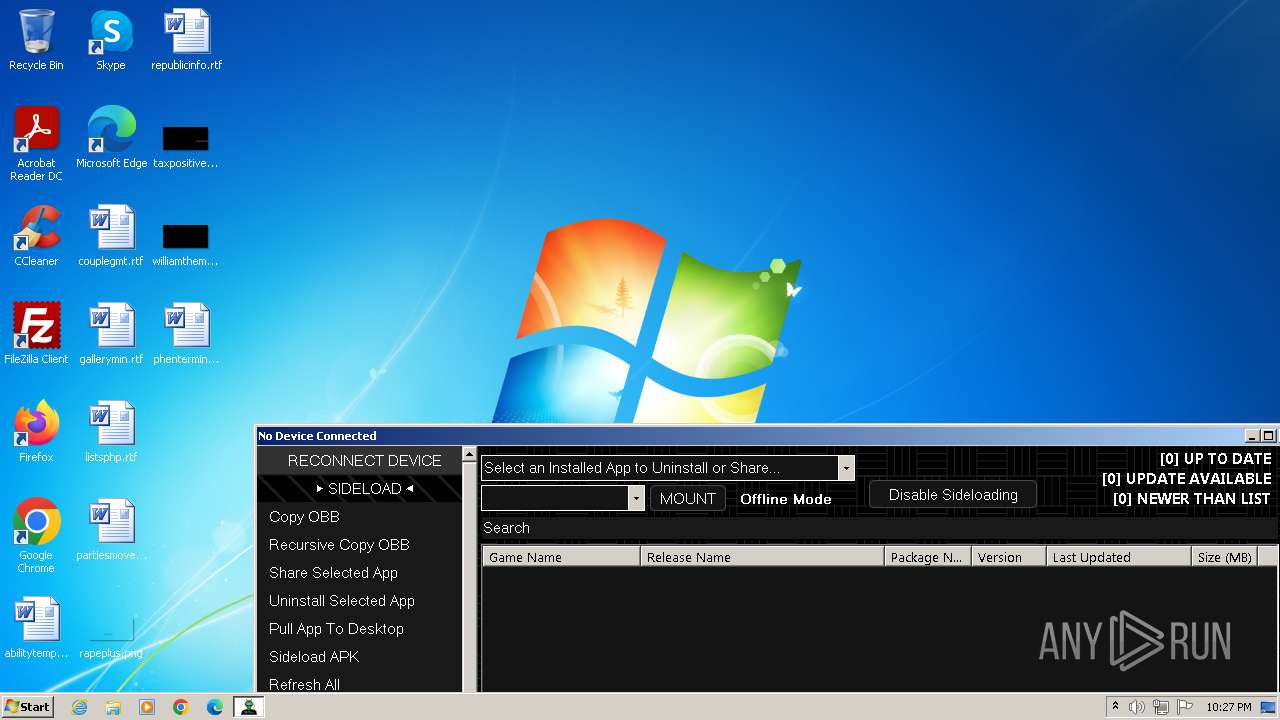Show hidden tray icons arrow

[1116, 707]
